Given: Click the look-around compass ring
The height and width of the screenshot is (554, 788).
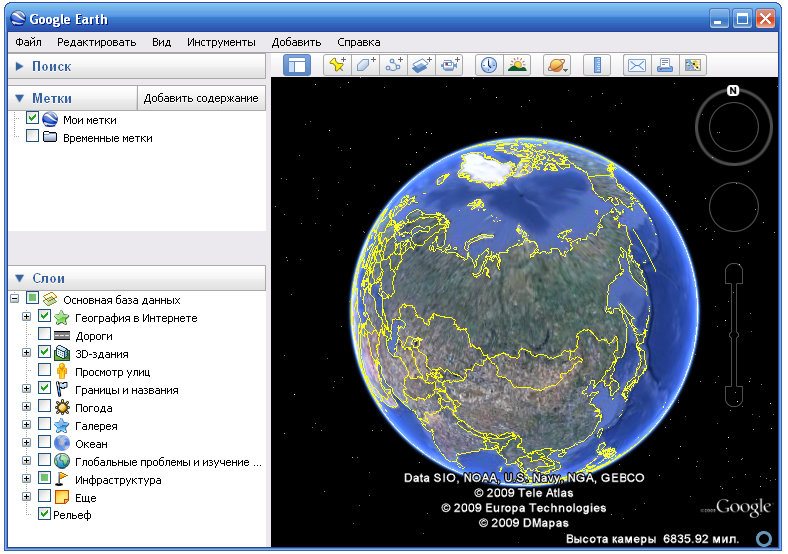Looking at the screenshot, I should (734, 127).
